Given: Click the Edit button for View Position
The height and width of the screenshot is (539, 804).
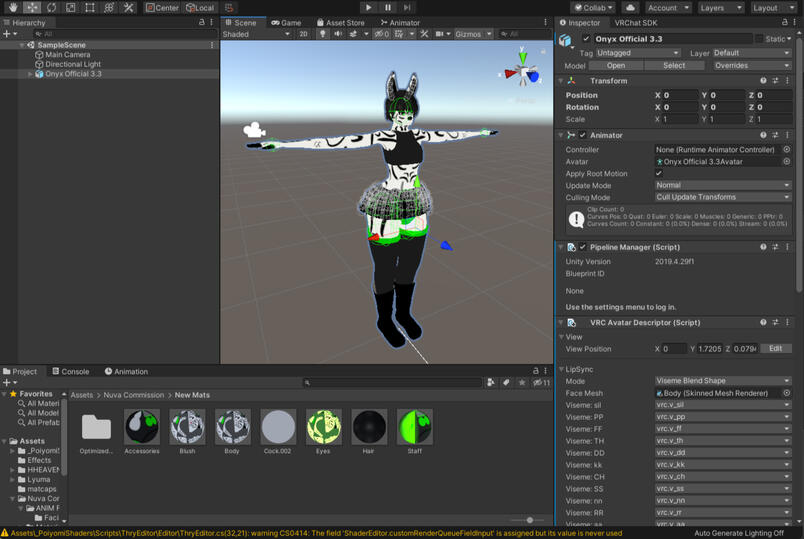Looking at the screenshot, I should [775, 349].
